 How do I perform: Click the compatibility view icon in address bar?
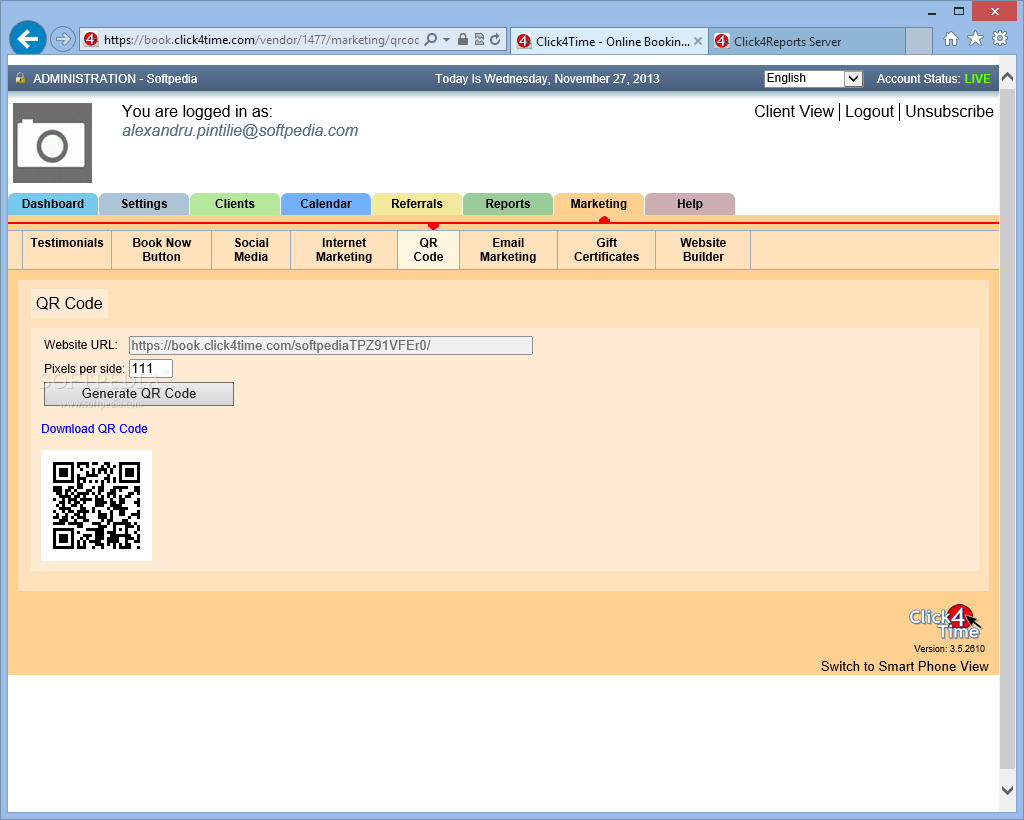[479, 39]
